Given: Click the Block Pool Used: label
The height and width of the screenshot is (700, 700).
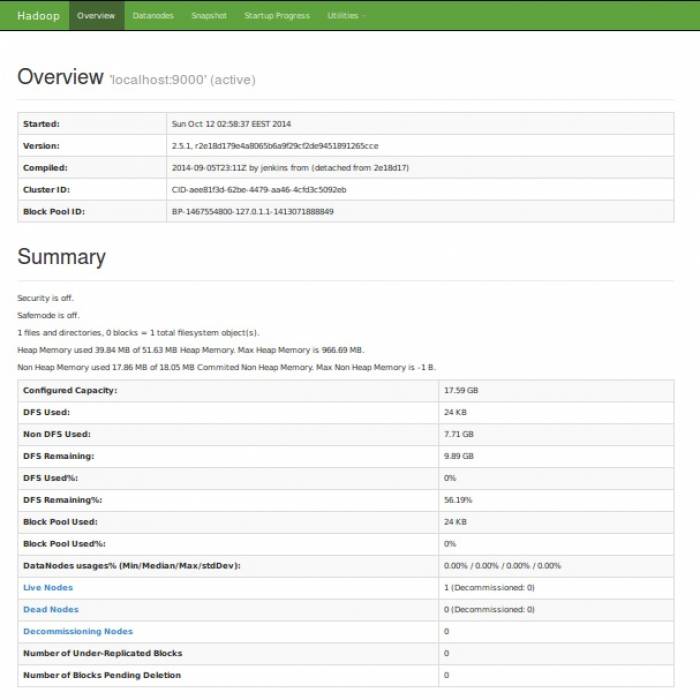Looking at the screenshot, I should point(60,521).
